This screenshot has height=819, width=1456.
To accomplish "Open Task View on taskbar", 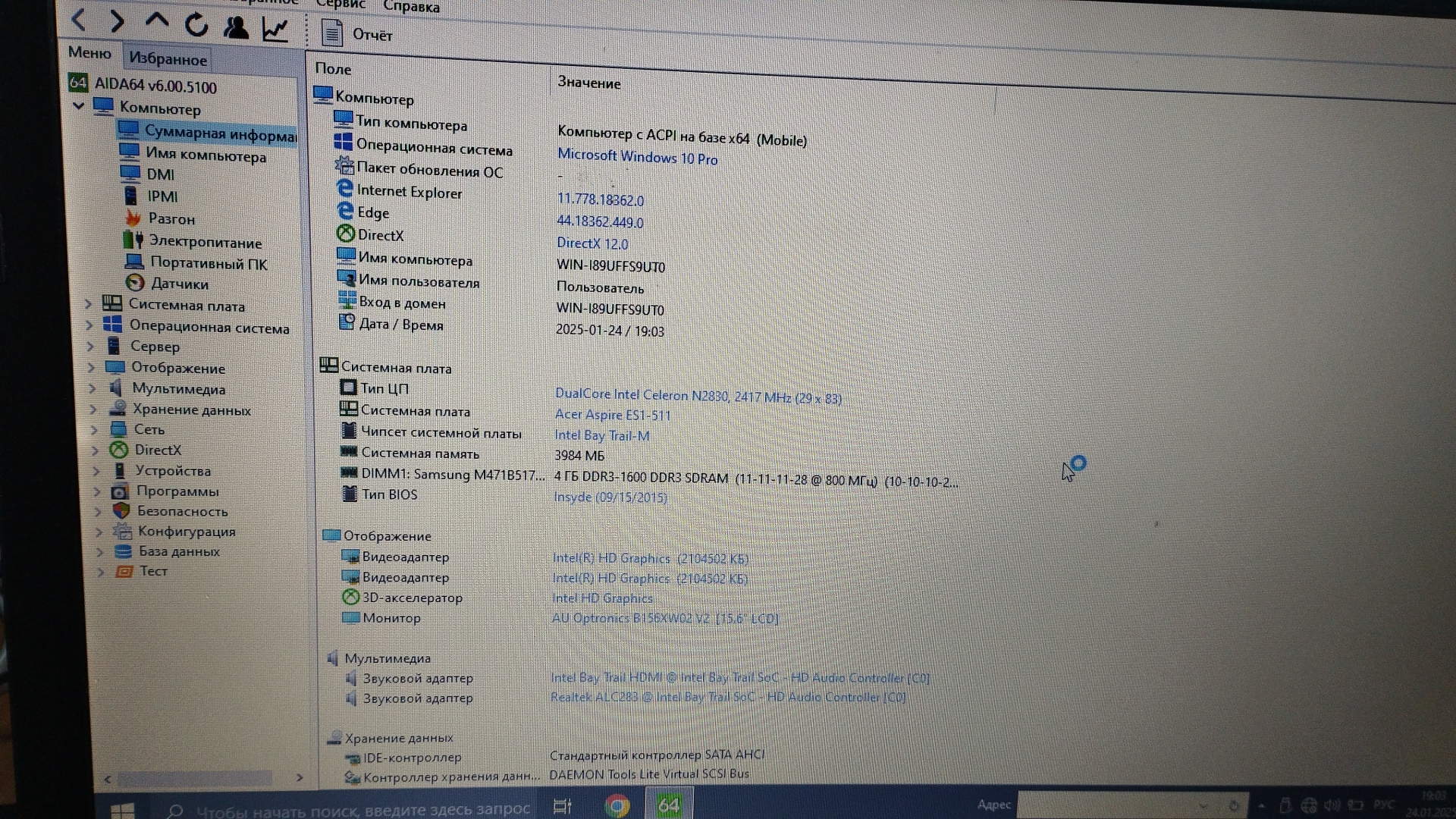I will click(x=563, y=807).
